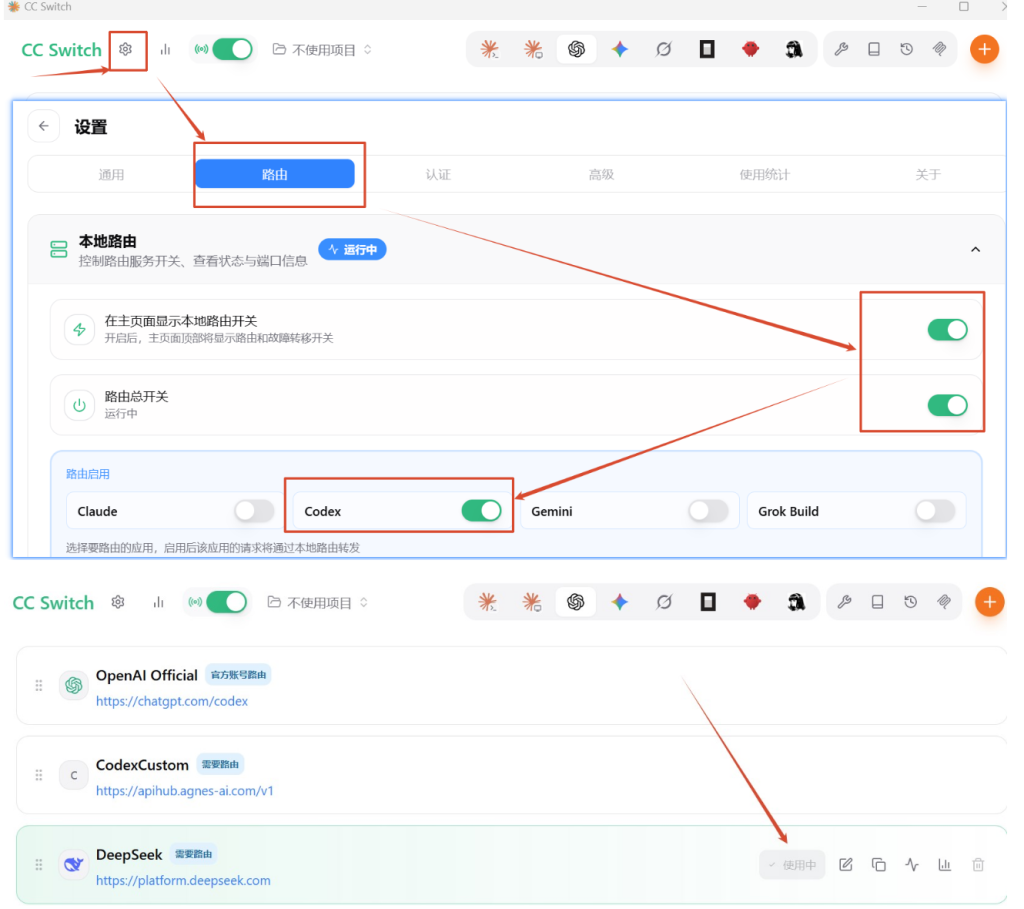Open the https://platform.deepseek.com link
The image size is (1024, 909).
click(183, 880)
